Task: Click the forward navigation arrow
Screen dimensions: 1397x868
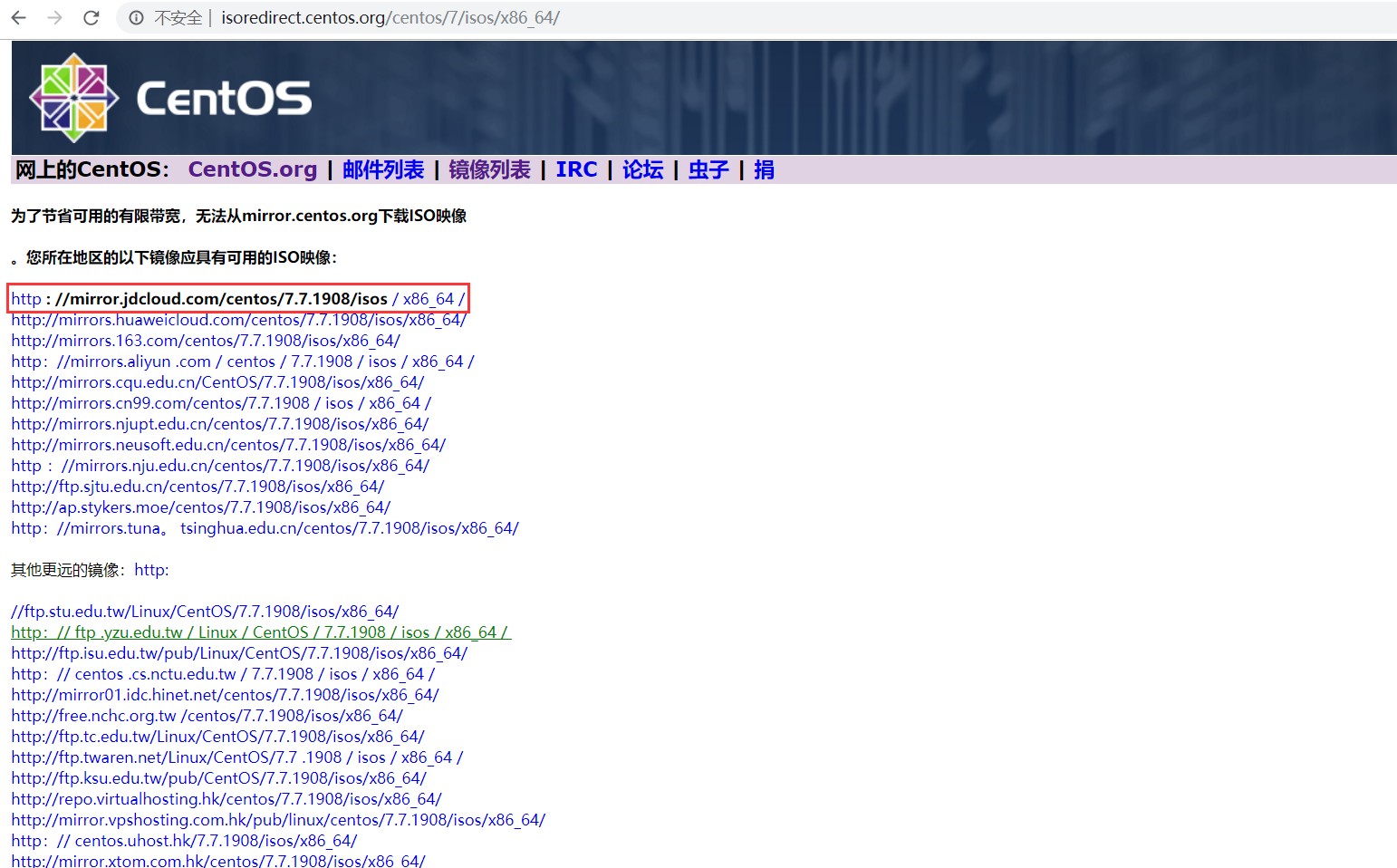Action: click(x=54, y=17)
